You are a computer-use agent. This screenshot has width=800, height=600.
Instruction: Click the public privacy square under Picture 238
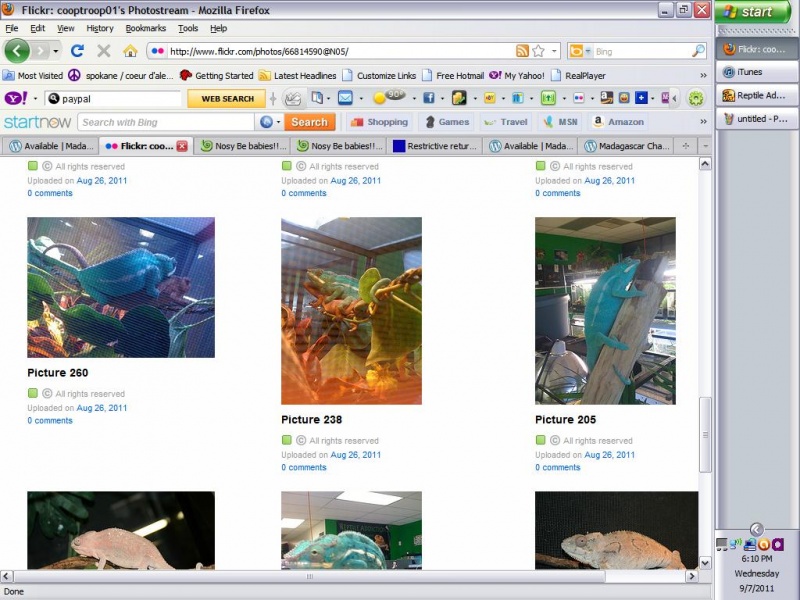[x=286, y=440]
